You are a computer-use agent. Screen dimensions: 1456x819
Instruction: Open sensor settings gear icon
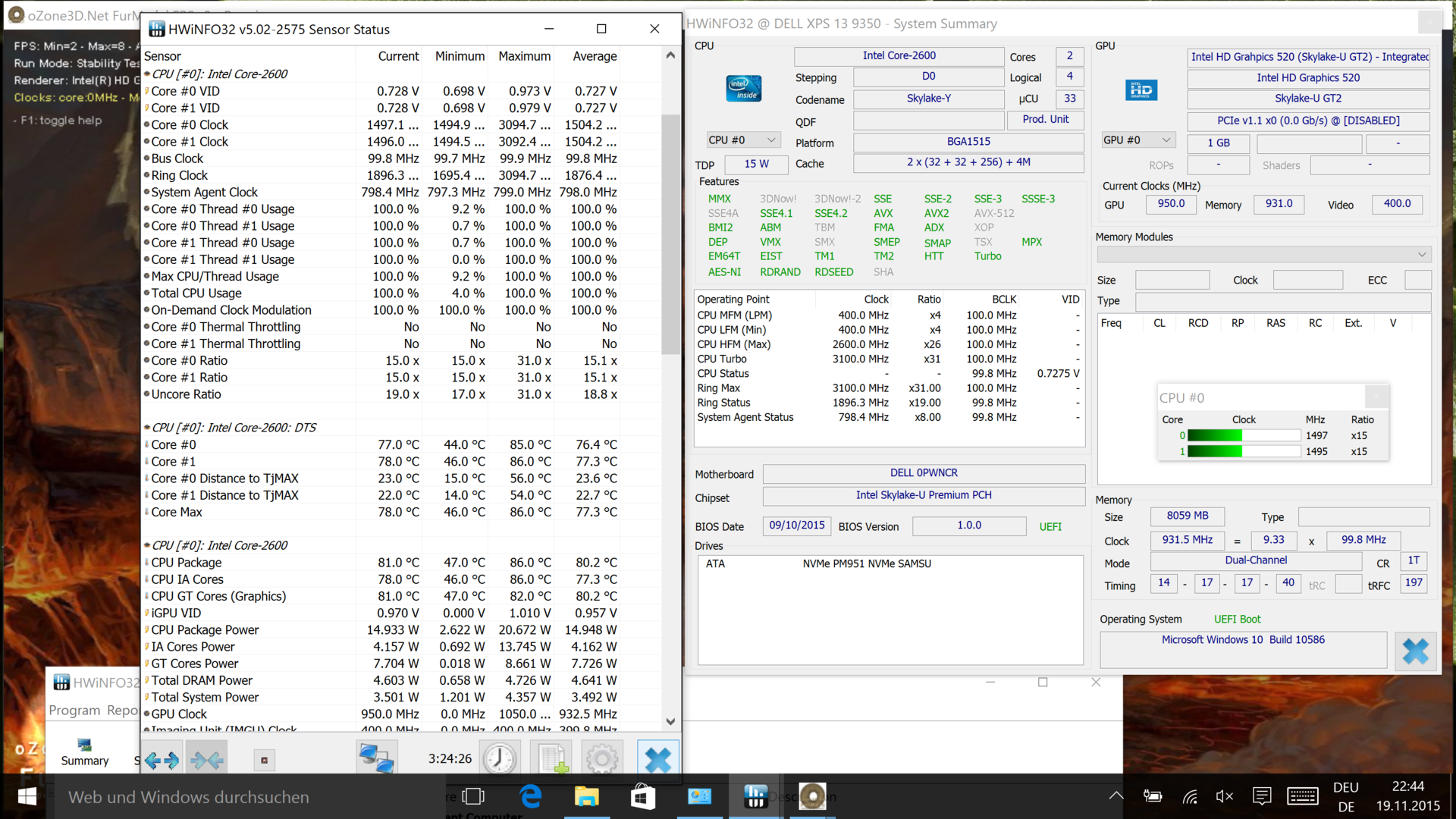click(602, 758)
